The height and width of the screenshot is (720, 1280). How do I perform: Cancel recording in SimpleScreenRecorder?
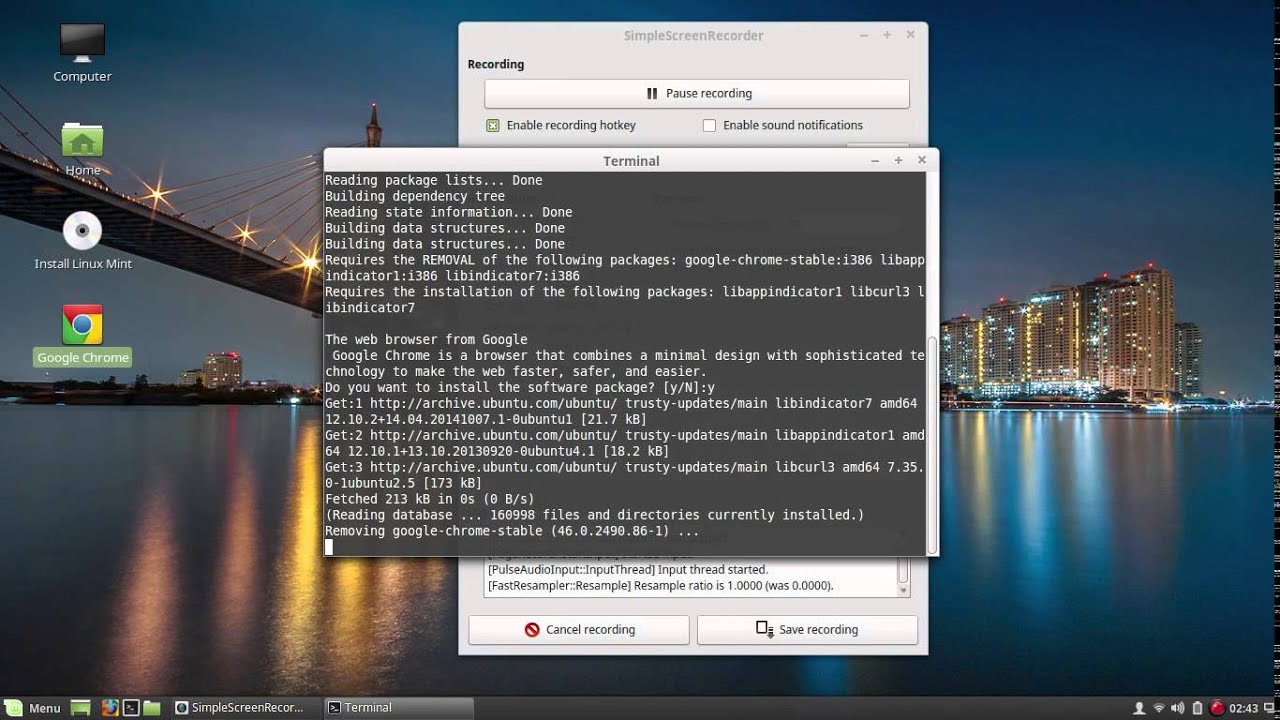[x=579, y=630]
